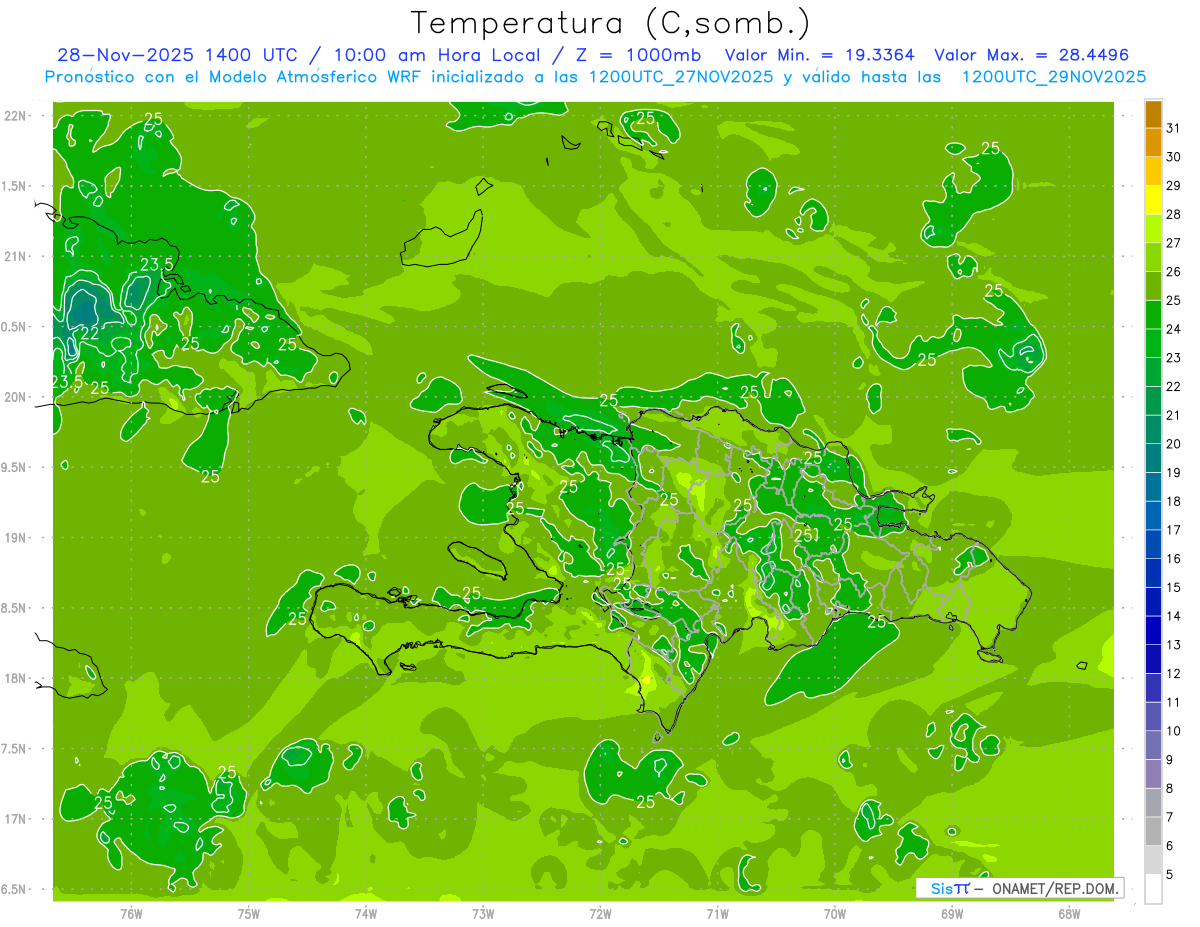Select the white swatch below legend label 5
This screenshot has width=1200, height=927.
(x=1153, y=889)
